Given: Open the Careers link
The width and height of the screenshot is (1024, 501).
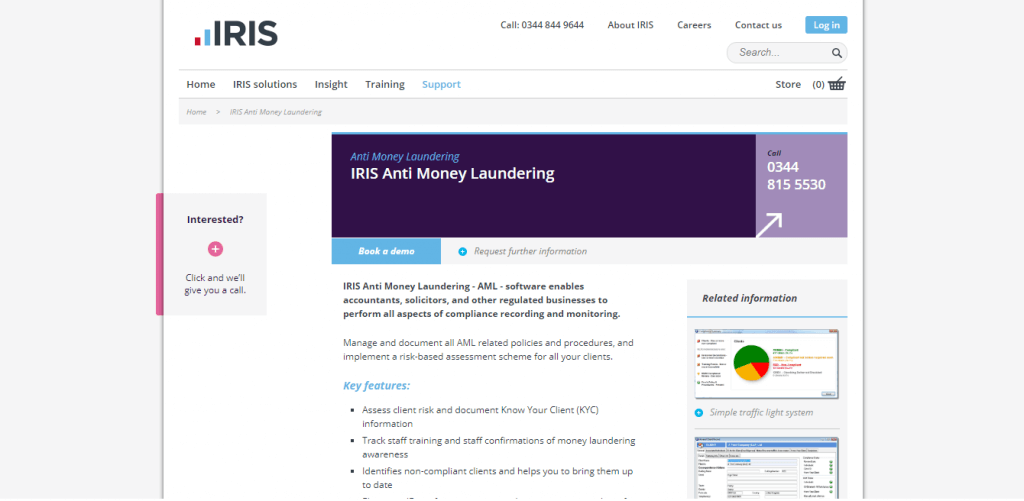Looking at the screenshot, I should click(x=694, y=25).
